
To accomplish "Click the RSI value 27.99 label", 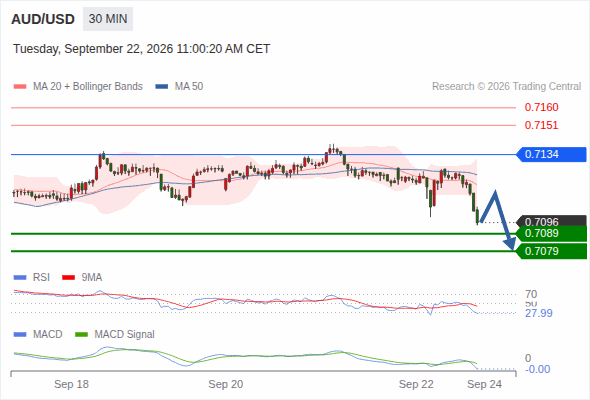I will [539, 313].
